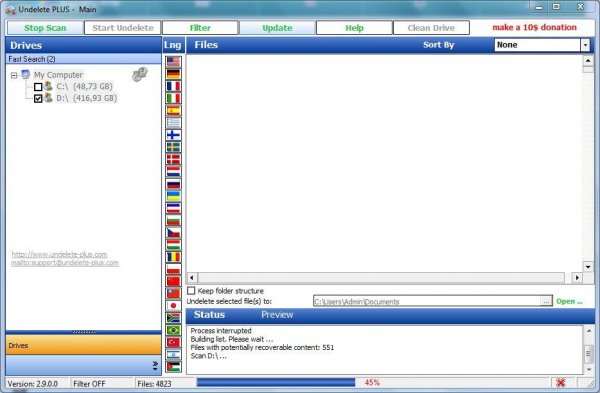Select the Italian flag language
The width and height of the screenshot is (600, 393).
click(173, 98)
